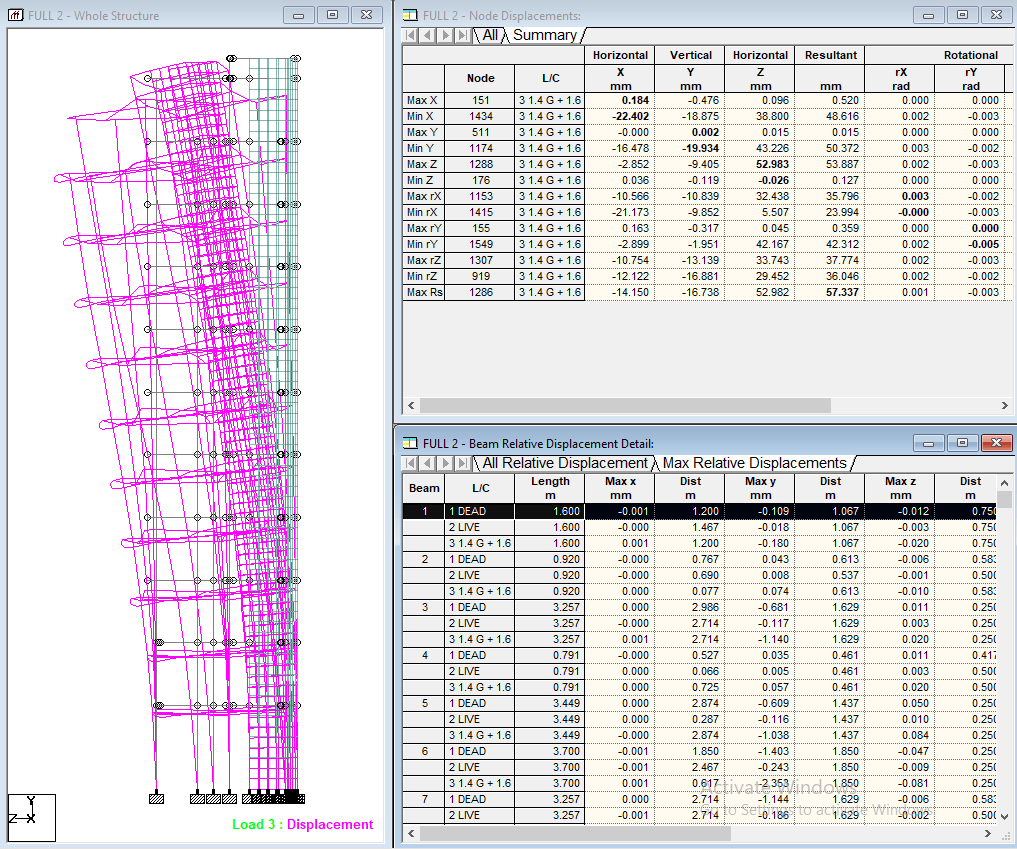Viewport: 1017px width, 849px height.
Task: Click the scroll-up arrow in beam table
Action: tap(1004, 483)
